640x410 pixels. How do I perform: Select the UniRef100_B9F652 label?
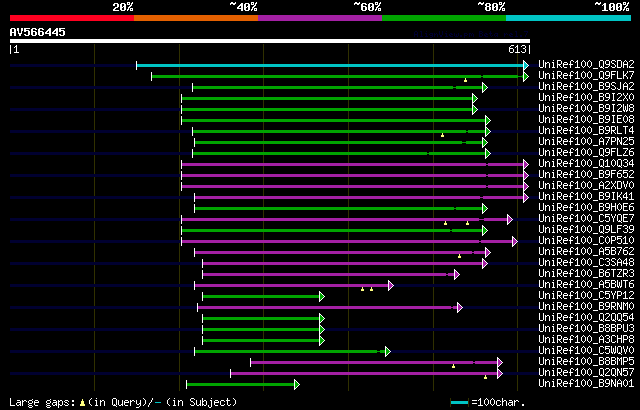[x=587, y=175]
